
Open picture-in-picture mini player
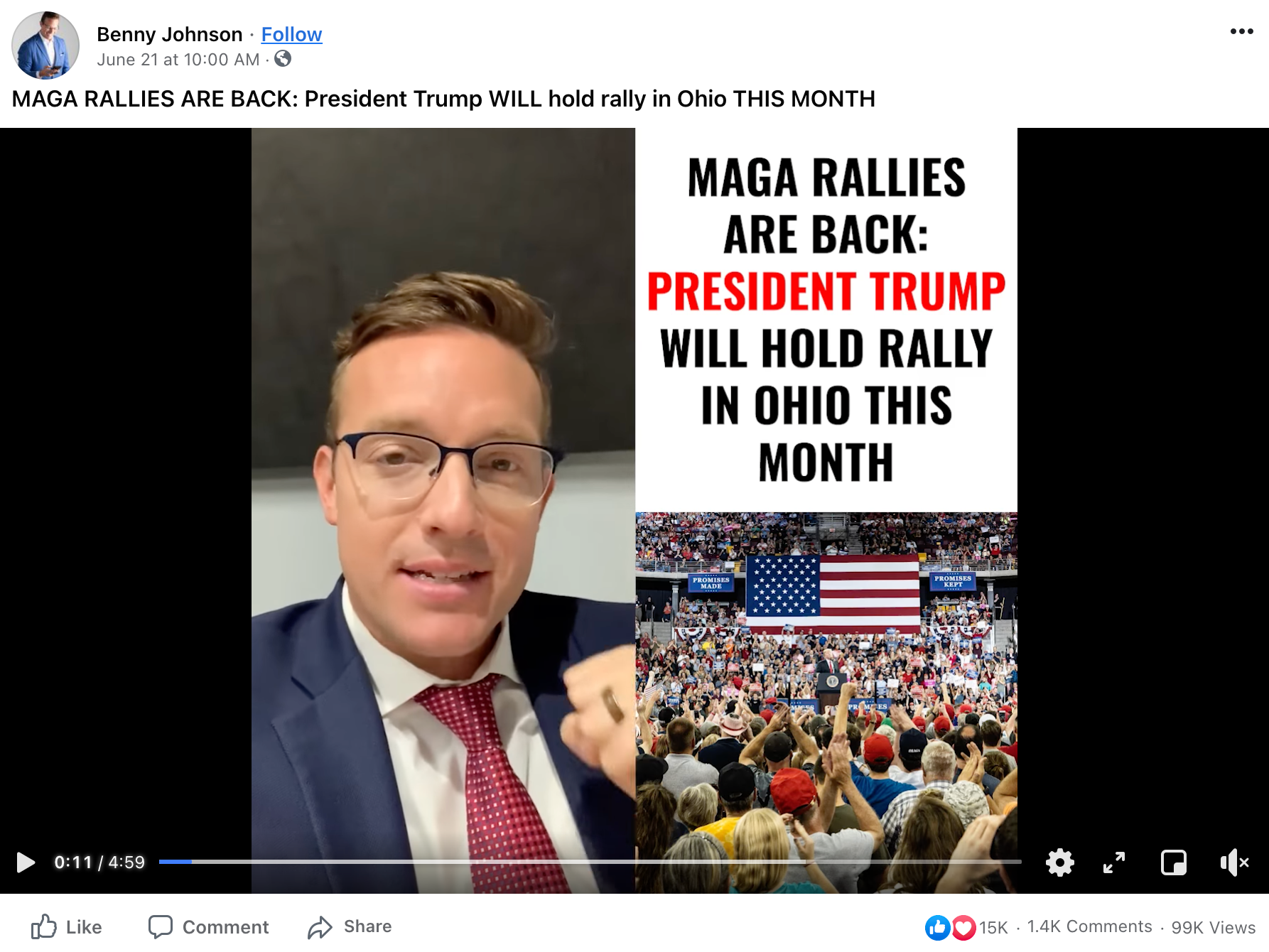click(1173, 862)
